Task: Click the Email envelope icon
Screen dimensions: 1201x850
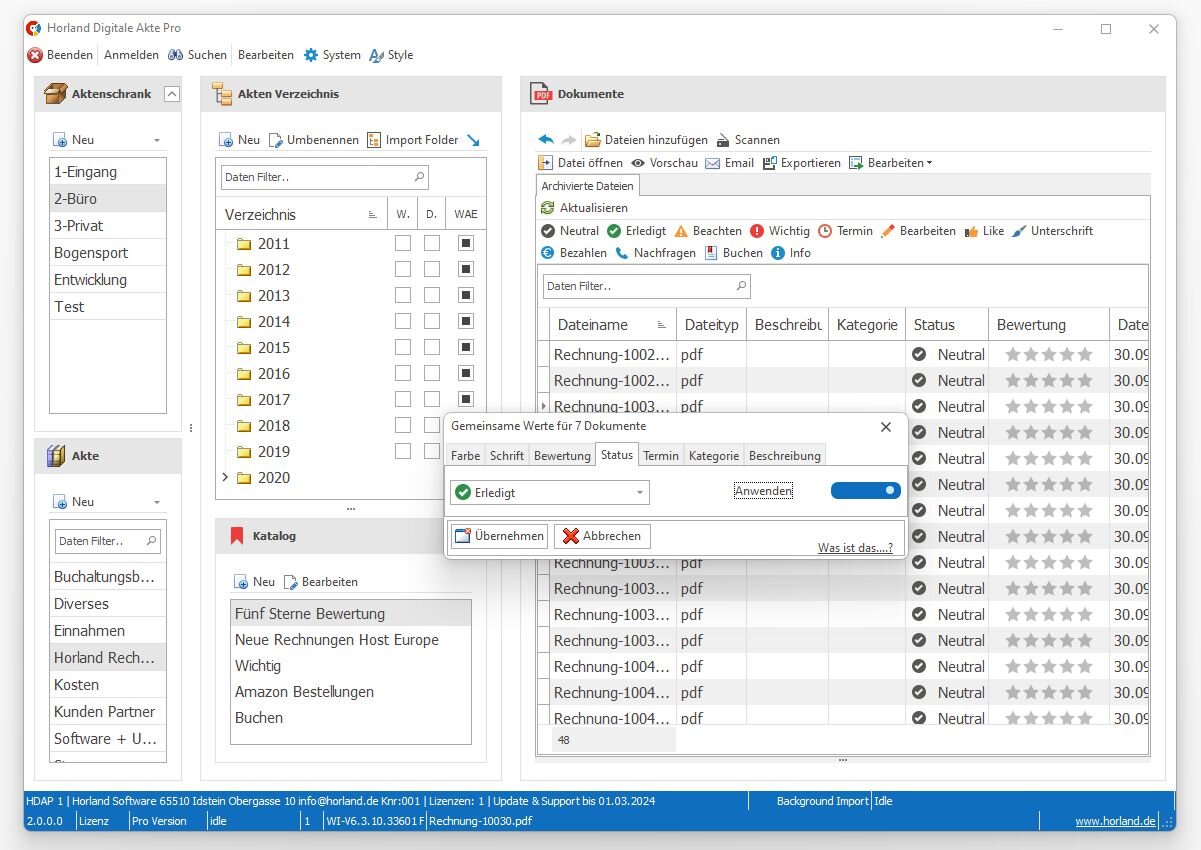Action: tap(712, 163)
